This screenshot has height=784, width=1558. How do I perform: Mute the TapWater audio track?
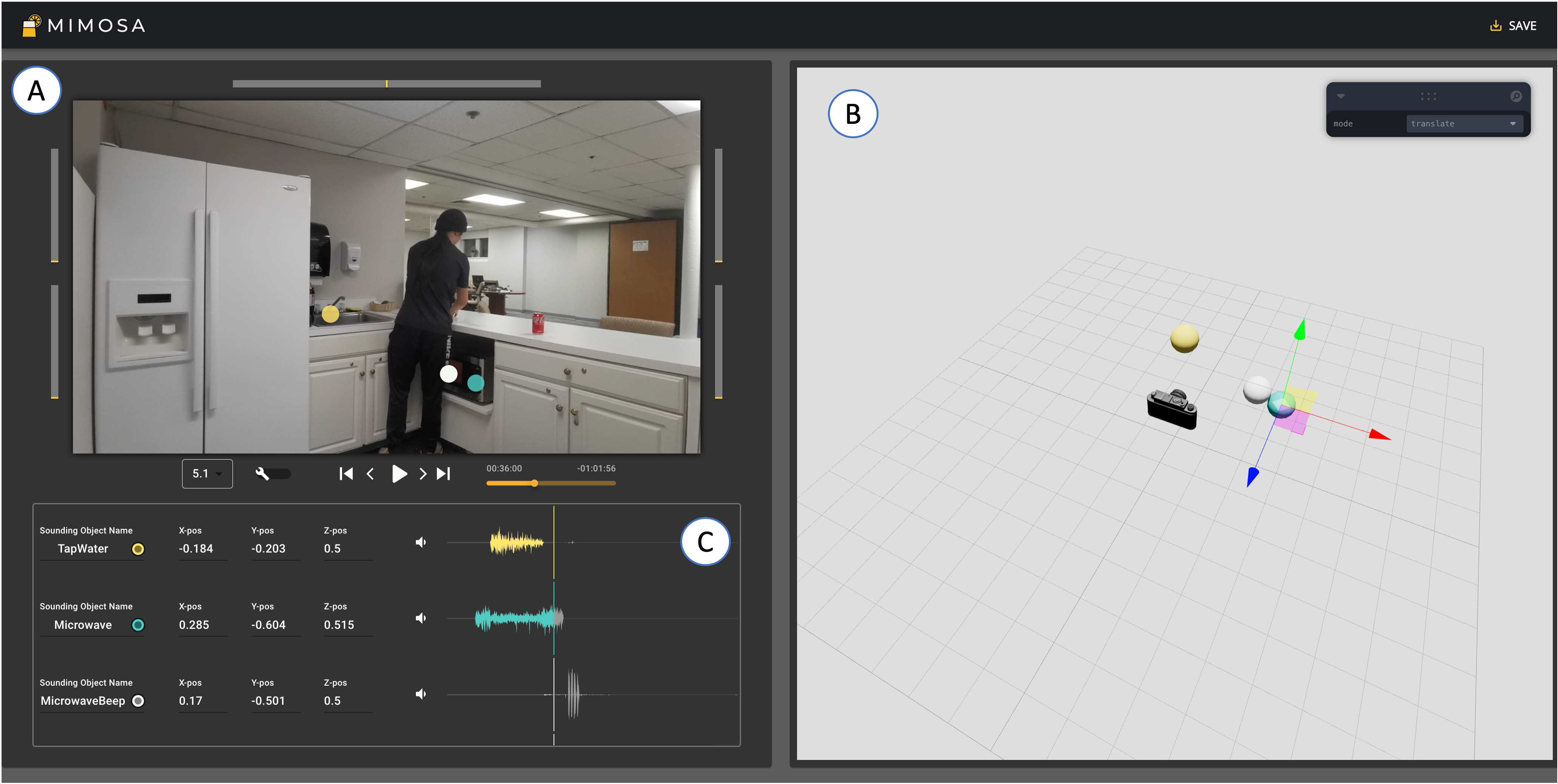[x=421, y=542]
